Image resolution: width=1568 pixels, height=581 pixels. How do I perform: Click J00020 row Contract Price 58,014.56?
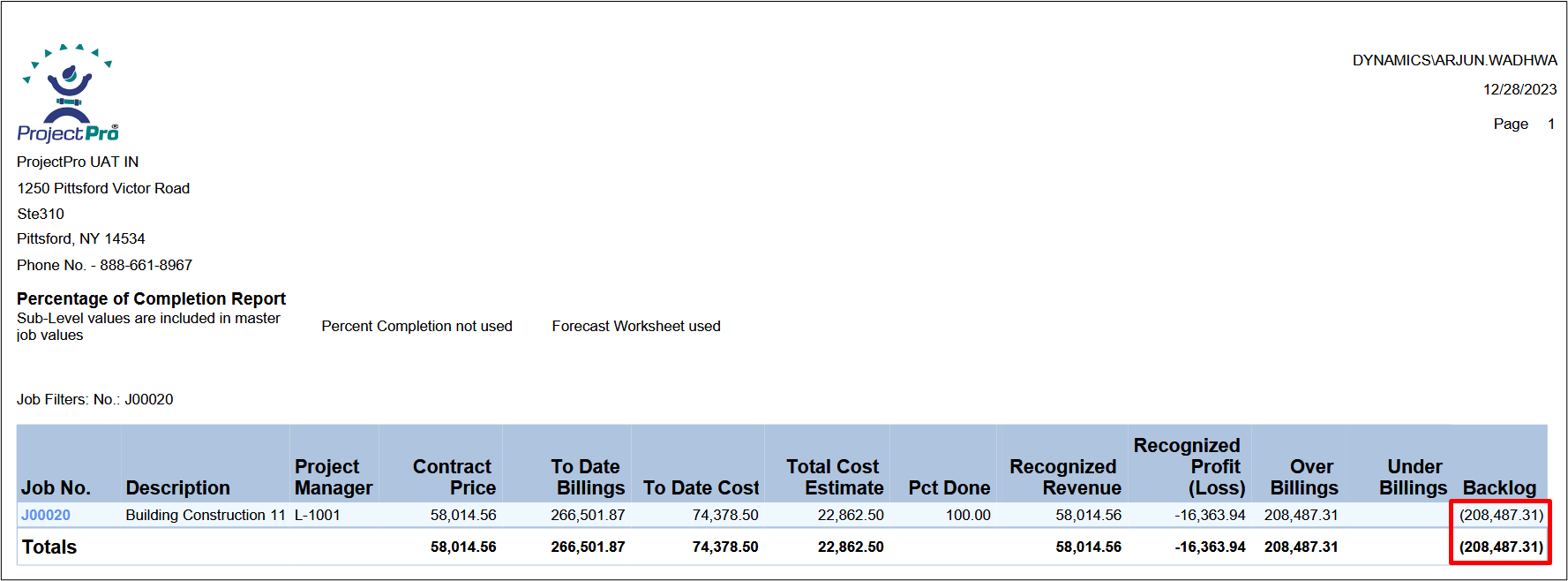463,515
